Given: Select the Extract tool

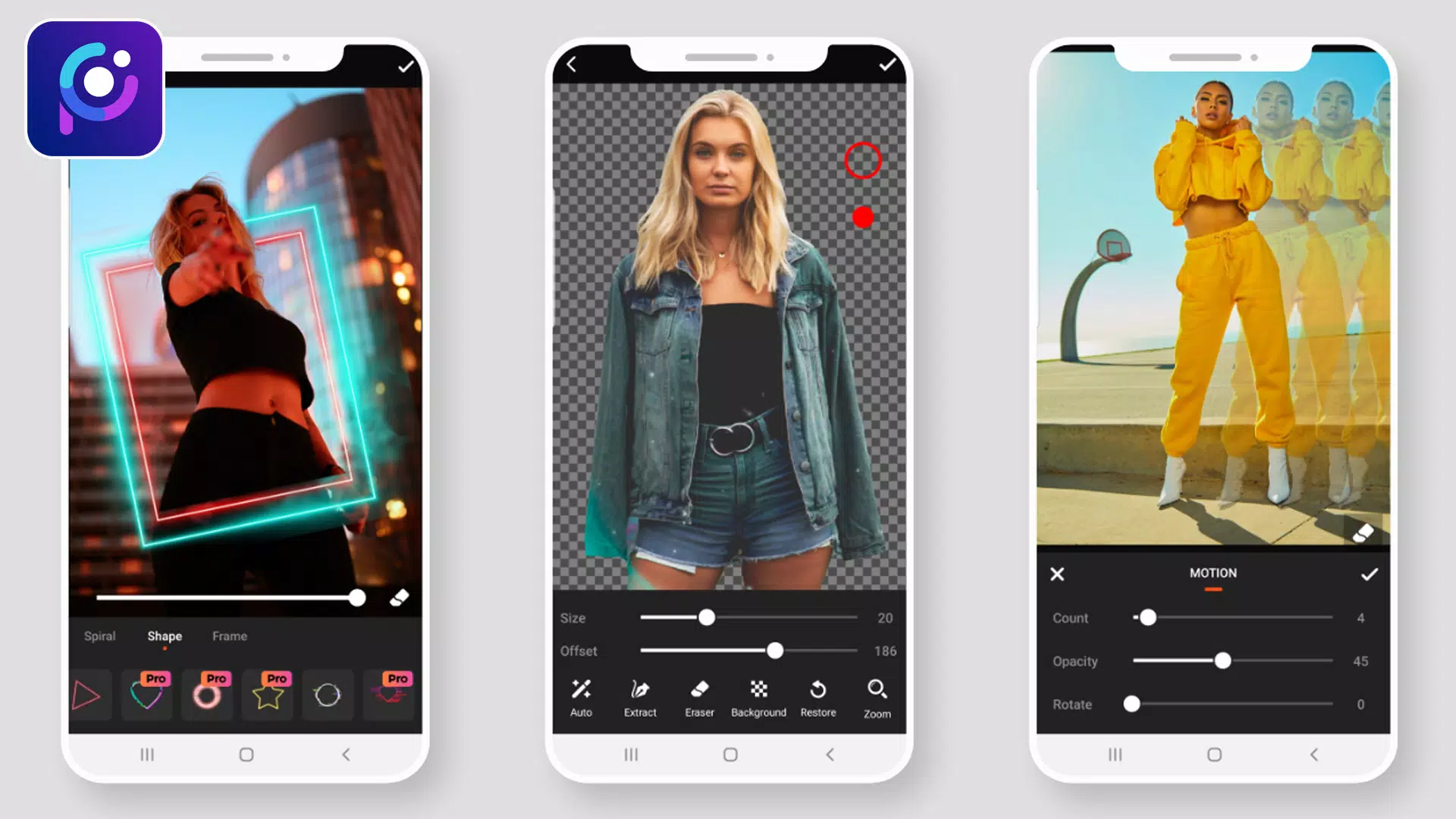Looking at the screenshot, I should point(640,697).
